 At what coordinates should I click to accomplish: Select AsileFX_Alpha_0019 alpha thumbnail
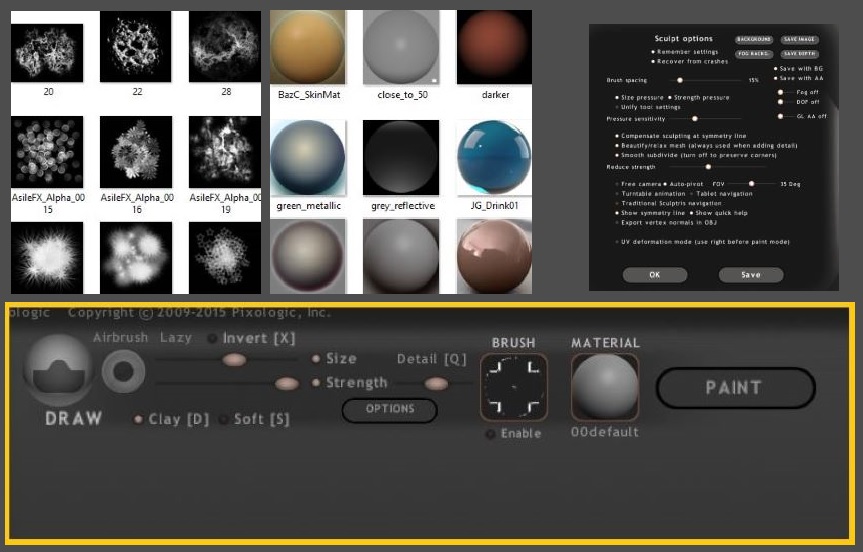225,152
